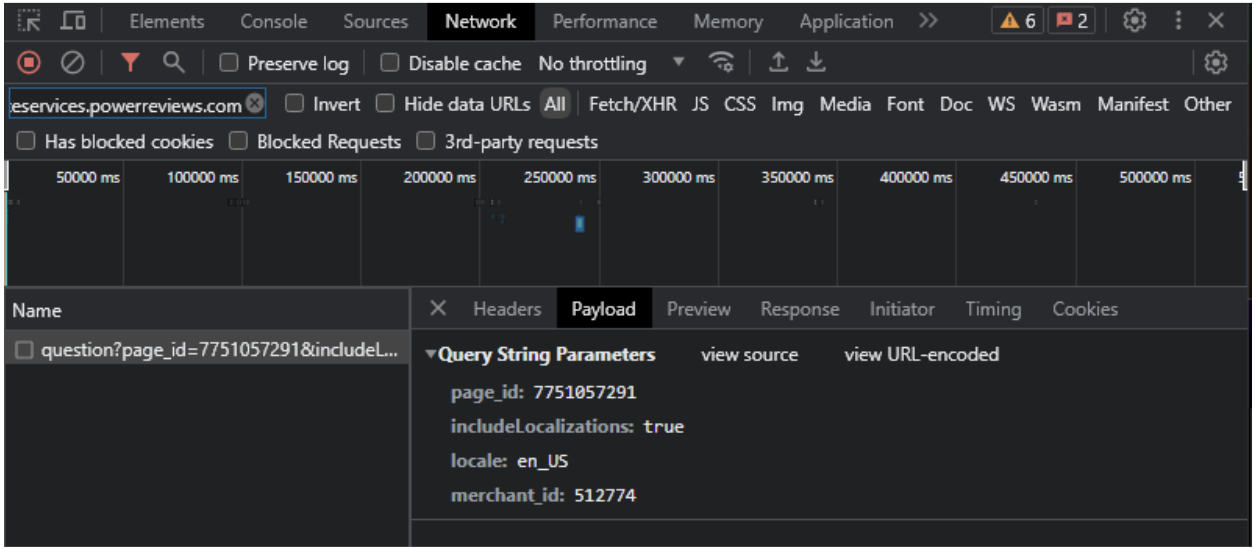Filter requests by Other type
The height and width of the screenshot is (552, 1258).
point(1208,103)
